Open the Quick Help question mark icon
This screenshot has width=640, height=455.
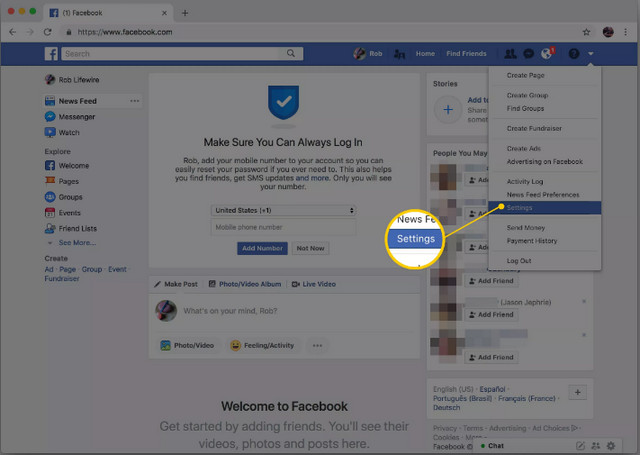[x=573, y=53]
